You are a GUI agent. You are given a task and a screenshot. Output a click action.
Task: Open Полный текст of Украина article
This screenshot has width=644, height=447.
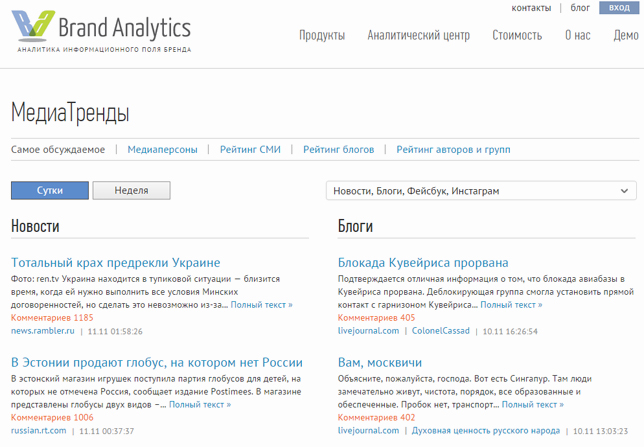coord(262,305)
